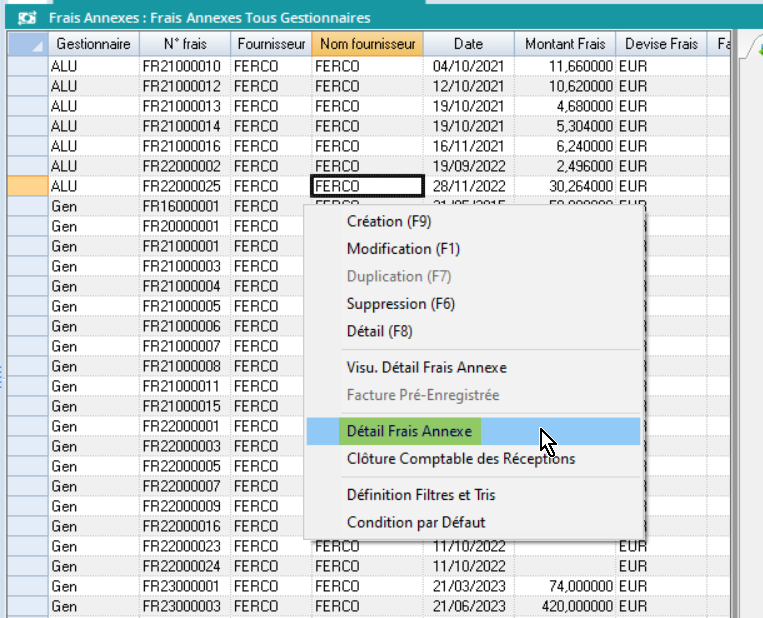763x618 pixels.
Task: Sort by the Gestionnaire column header
Action: tap(93, 44)
